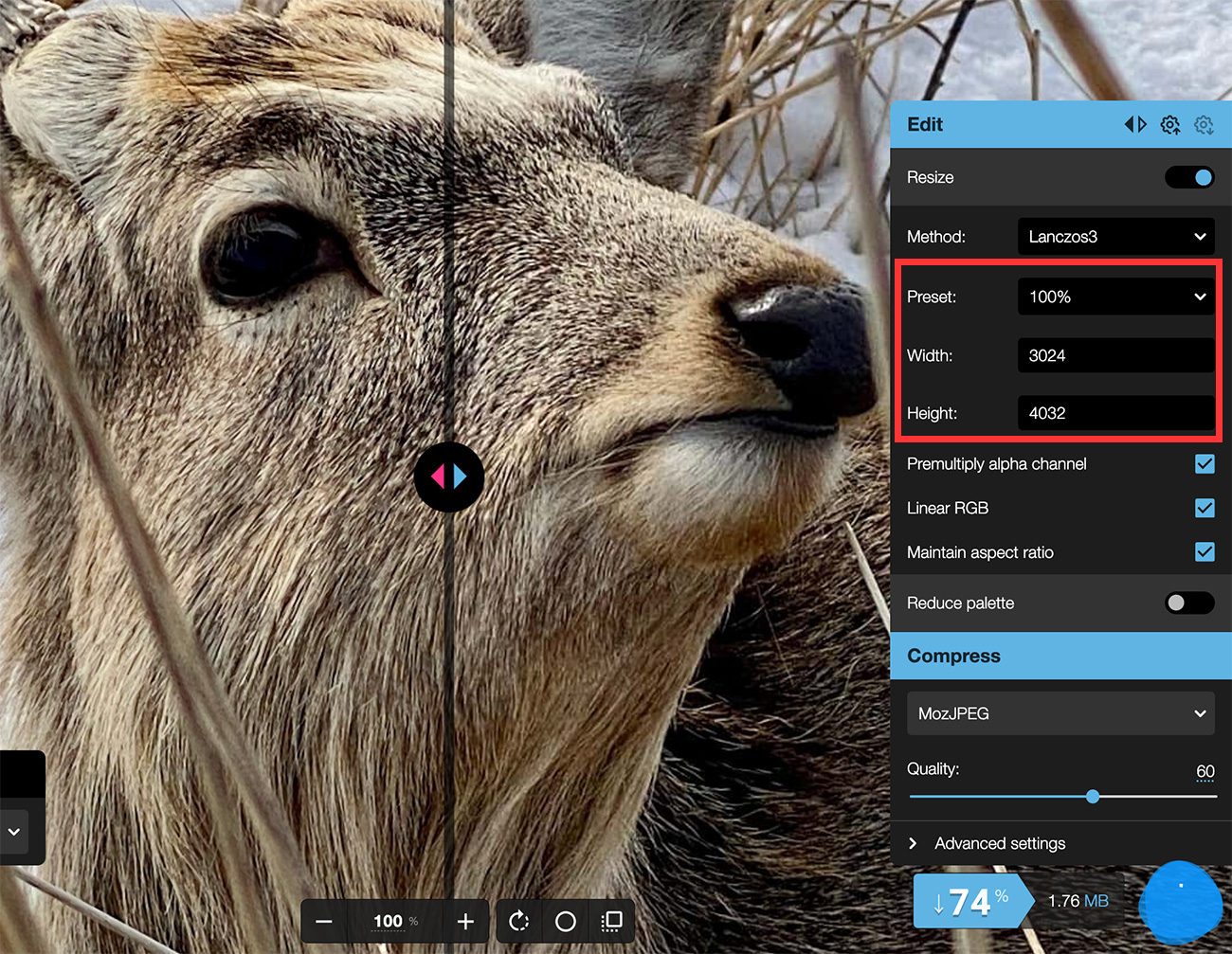1232x954 pixels.
Task: Click the Reduce palette label
Action: pos(960,603)
